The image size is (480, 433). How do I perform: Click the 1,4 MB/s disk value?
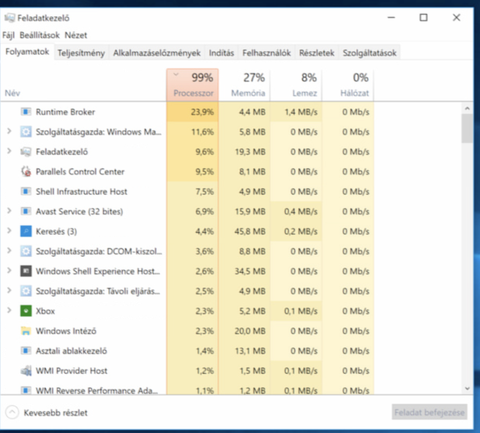point(301,112)
